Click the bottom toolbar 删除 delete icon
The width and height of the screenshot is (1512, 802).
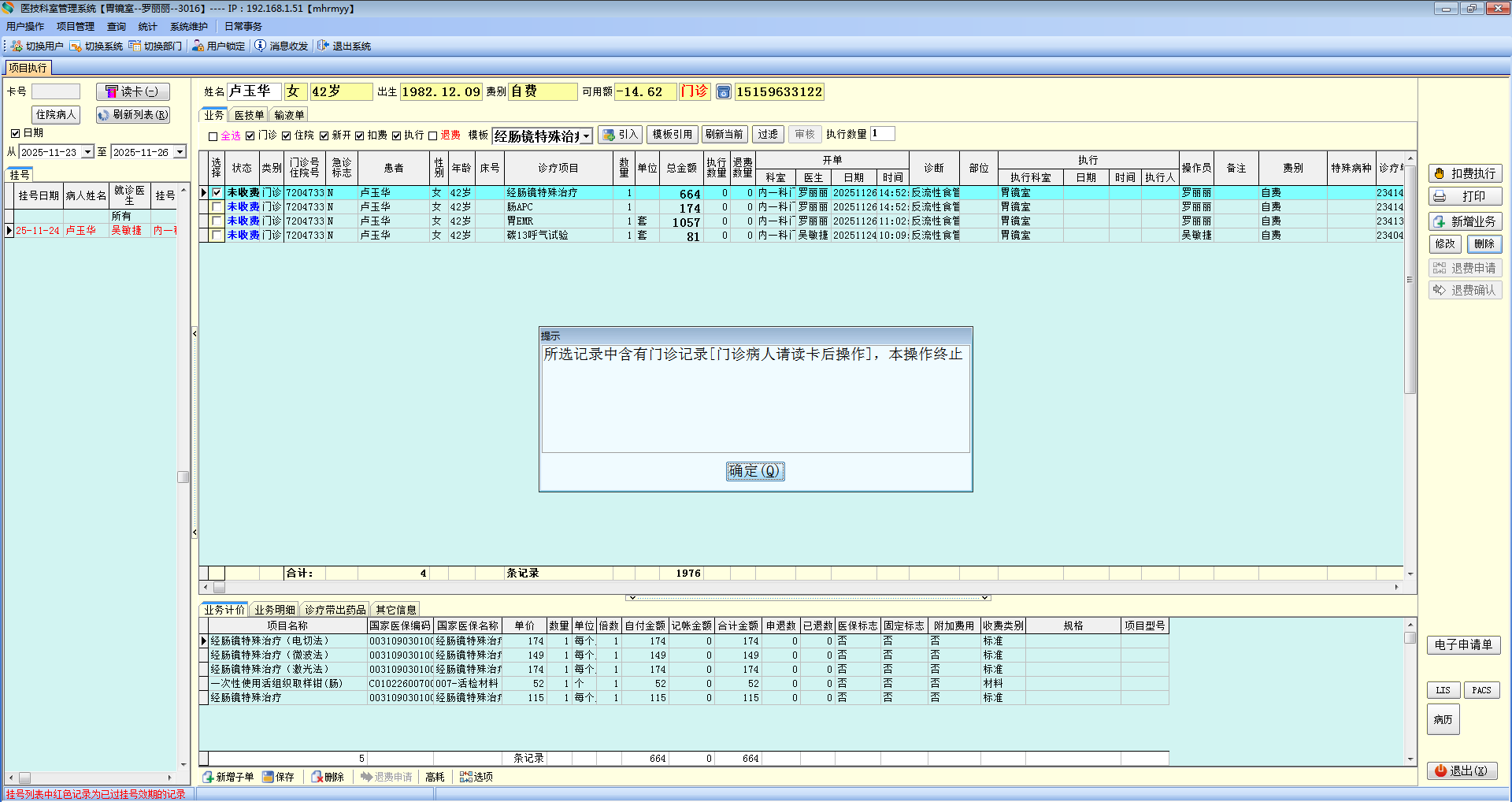317,777
